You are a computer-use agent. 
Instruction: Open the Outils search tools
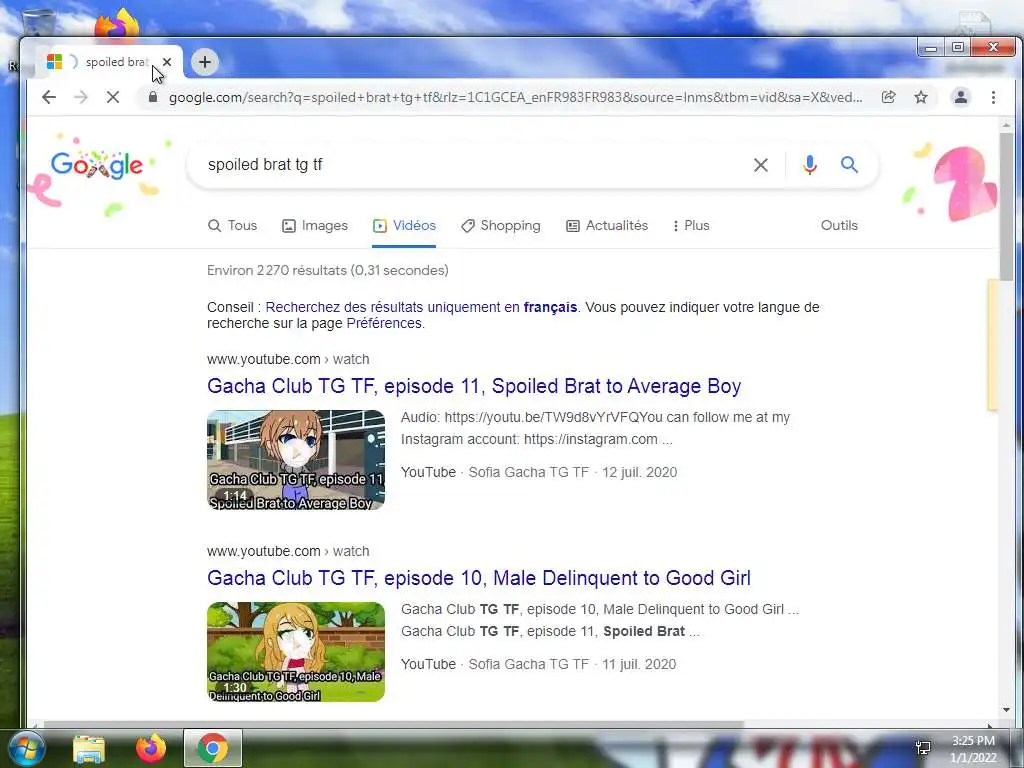coord(839,225)
